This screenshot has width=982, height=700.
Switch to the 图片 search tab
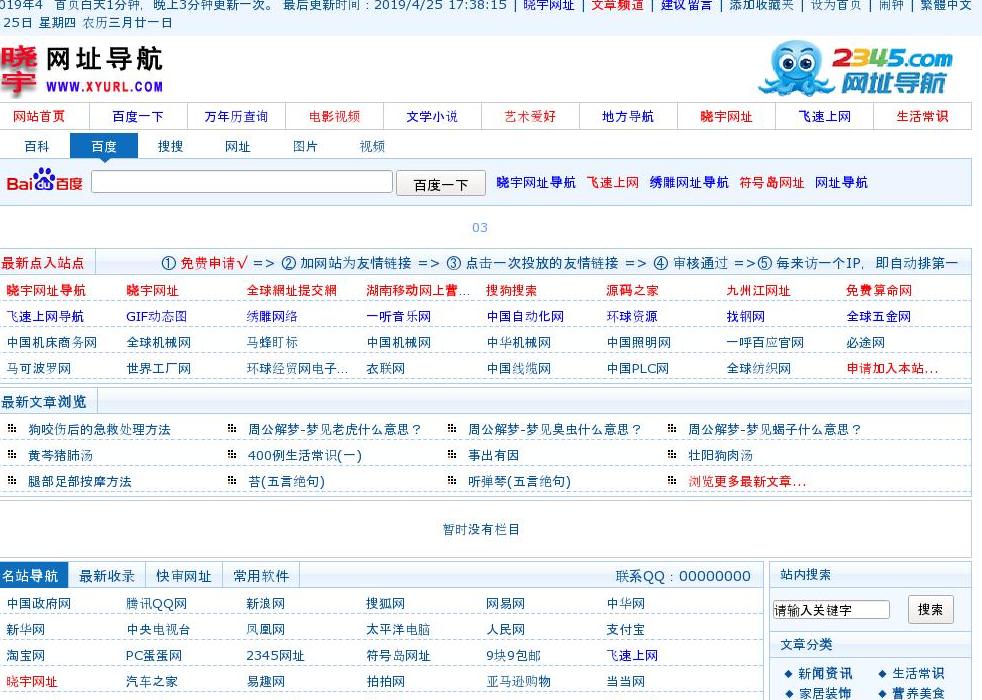click(305, 147)
